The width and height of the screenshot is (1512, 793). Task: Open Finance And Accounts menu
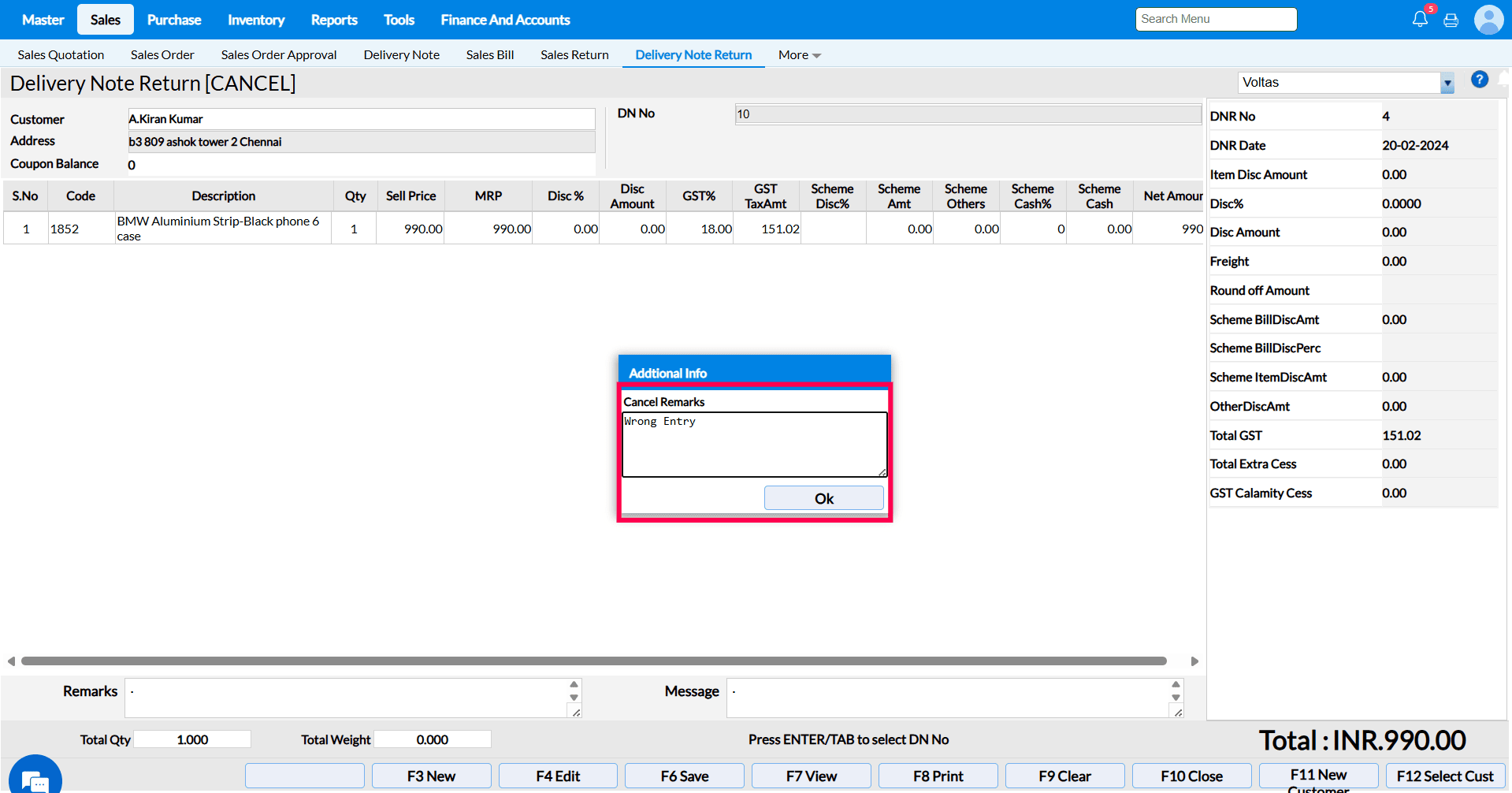(x=505, y=20)
